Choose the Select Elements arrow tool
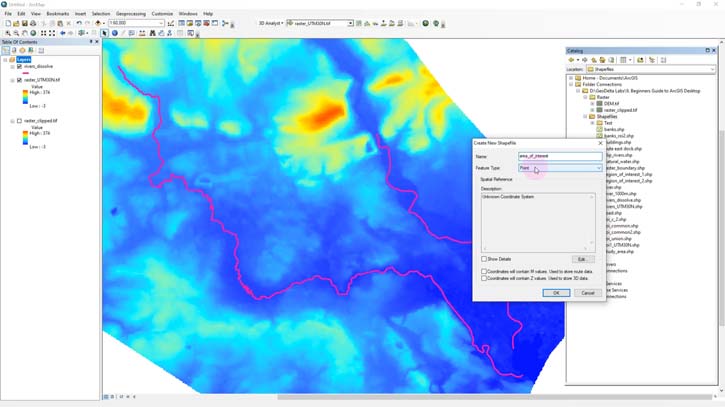 tap(105, 33)
